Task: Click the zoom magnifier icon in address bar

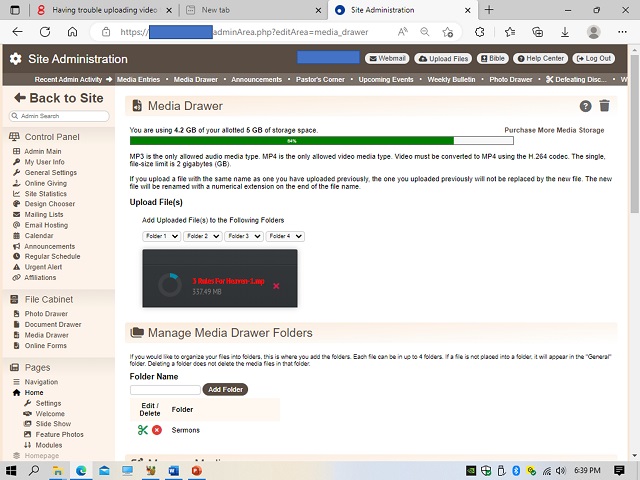Action: pyautogui.click(x=425, y=32)
